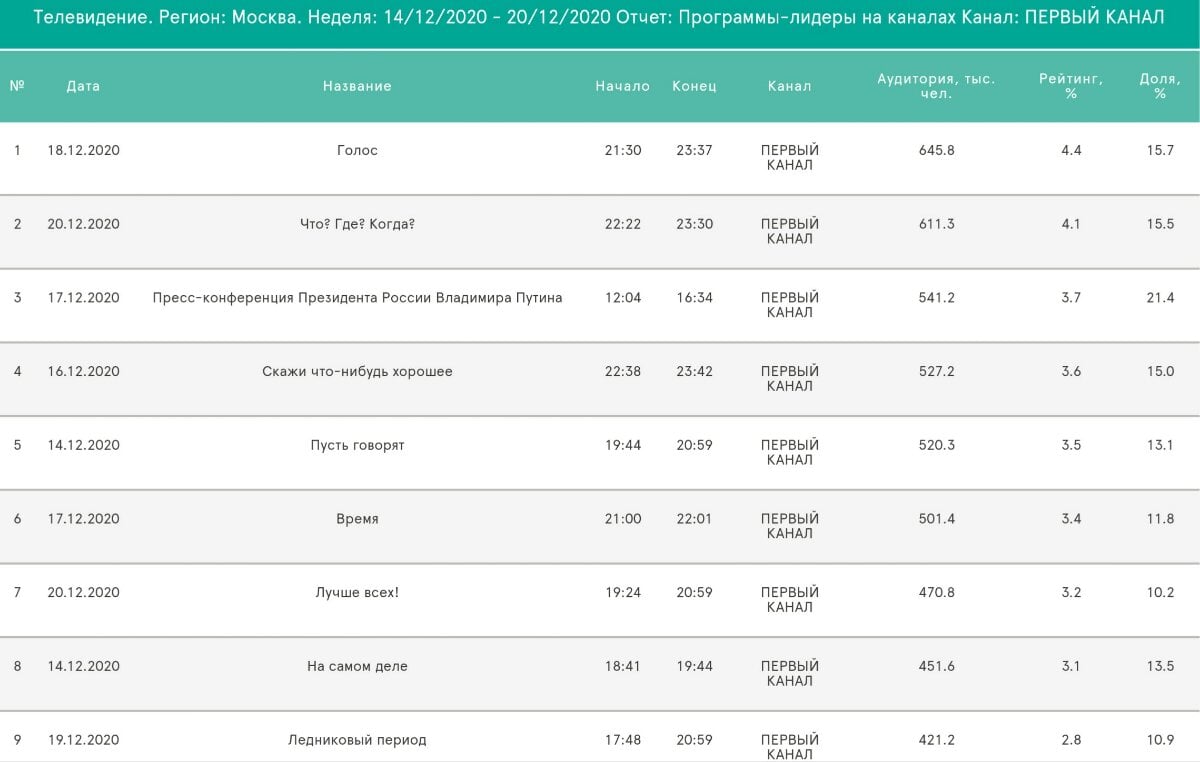The width and height of the screenshot is (1200, 762).
Task: Click row number 5 cell
Action: pos(17,445)
